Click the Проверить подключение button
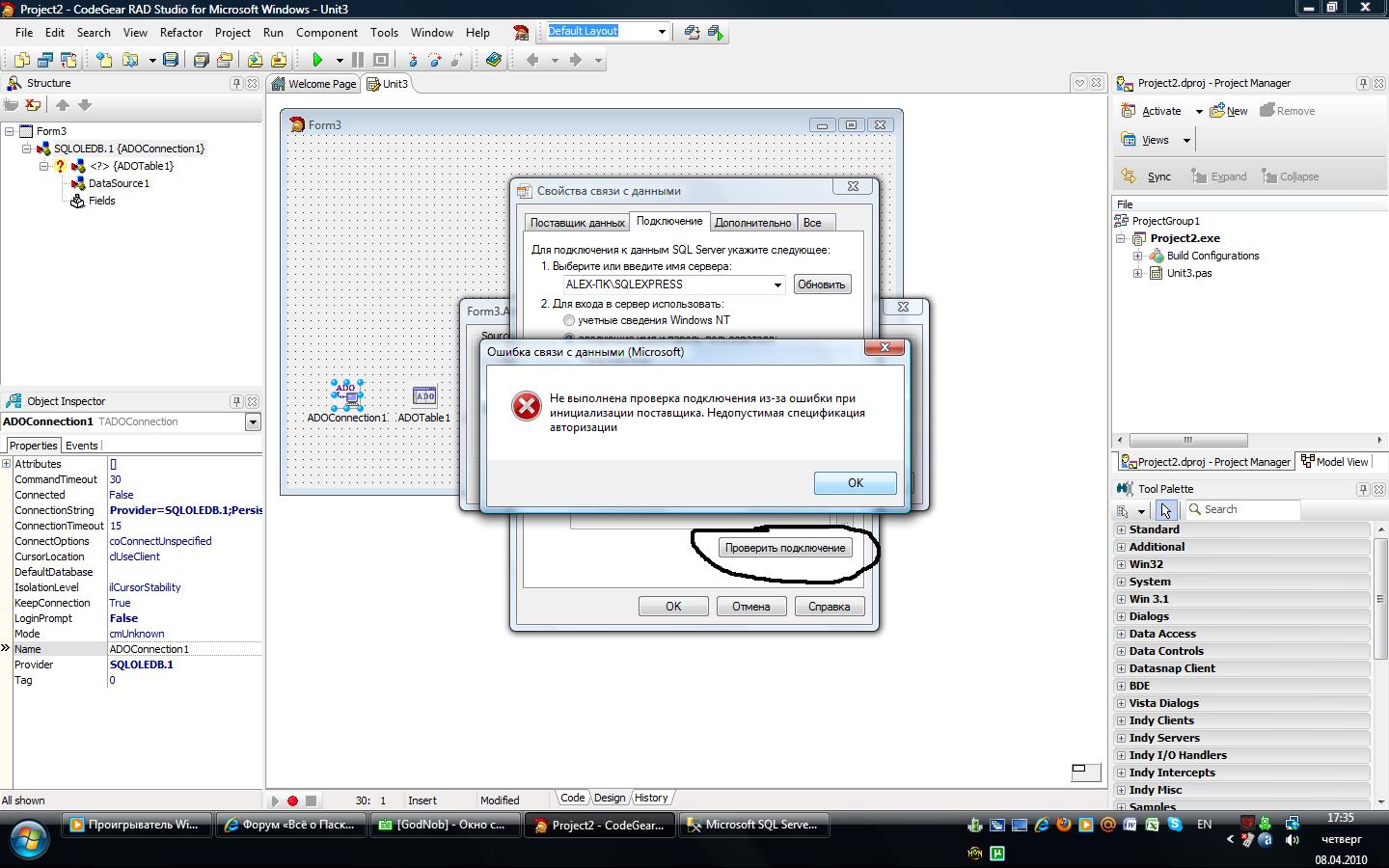 [x=784, y=548]
